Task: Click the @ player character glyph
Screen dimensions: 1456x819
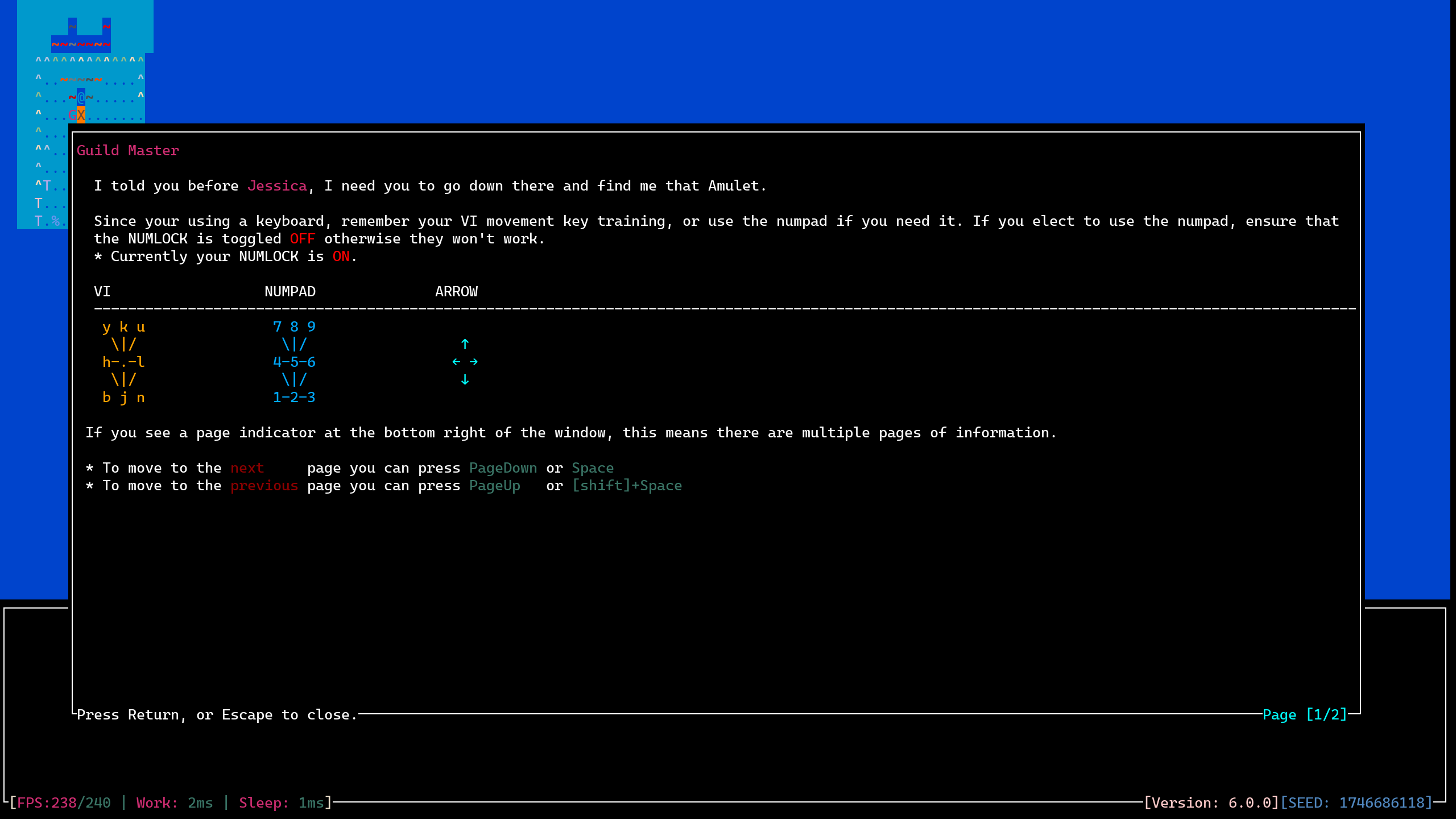Action: tap(81, 97)
